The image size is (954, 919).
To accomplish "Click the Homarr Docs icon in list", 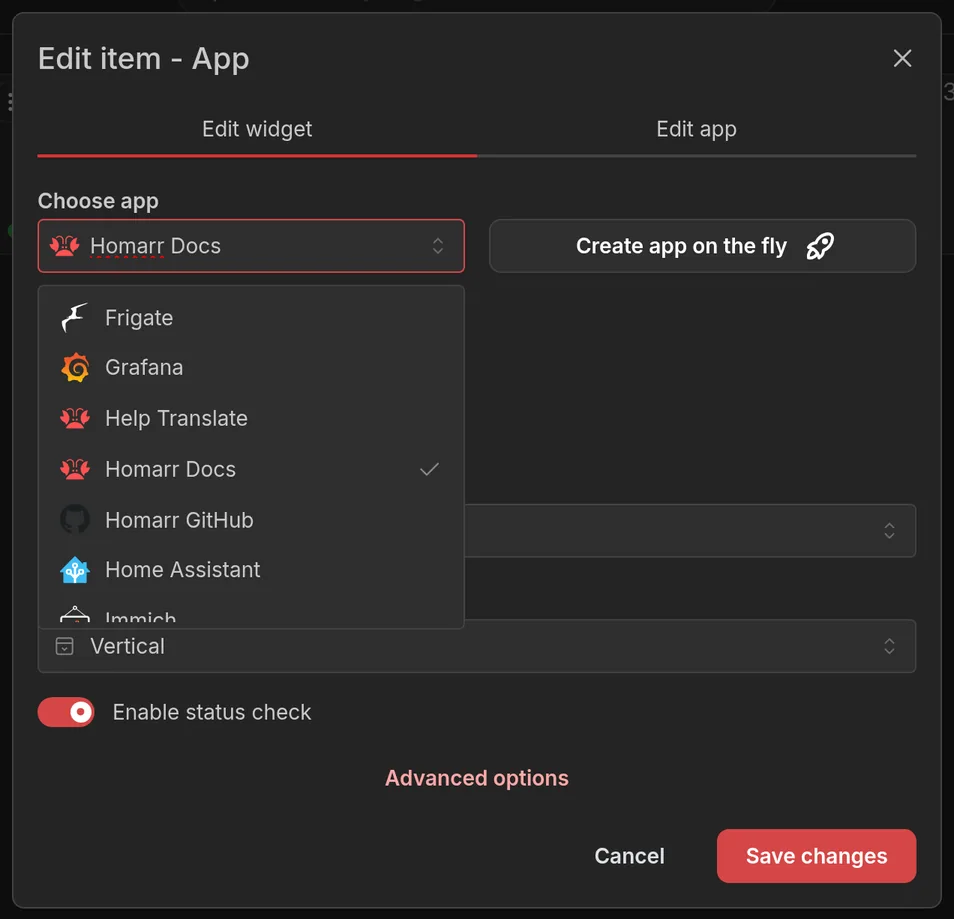I will 75,469.
